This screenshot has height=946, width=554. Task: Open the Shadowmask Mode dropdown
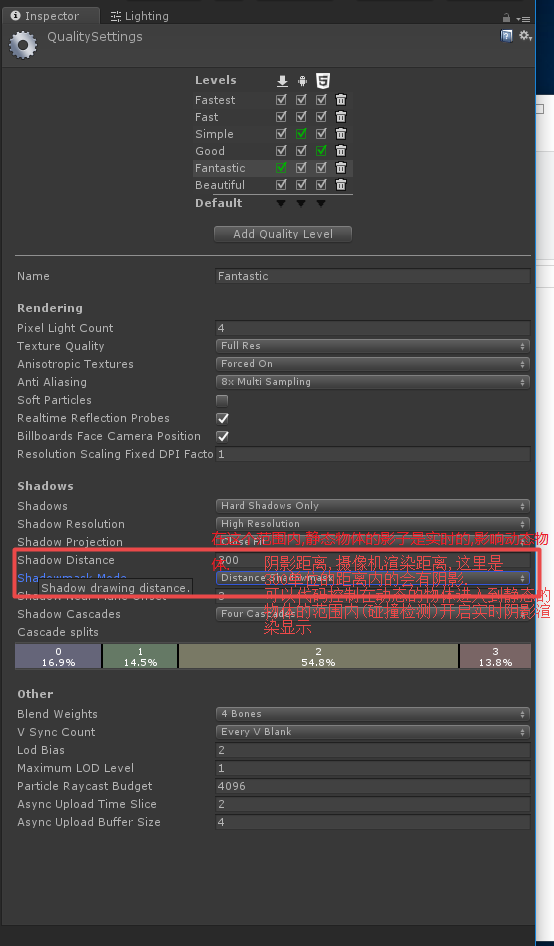(373, 578)
